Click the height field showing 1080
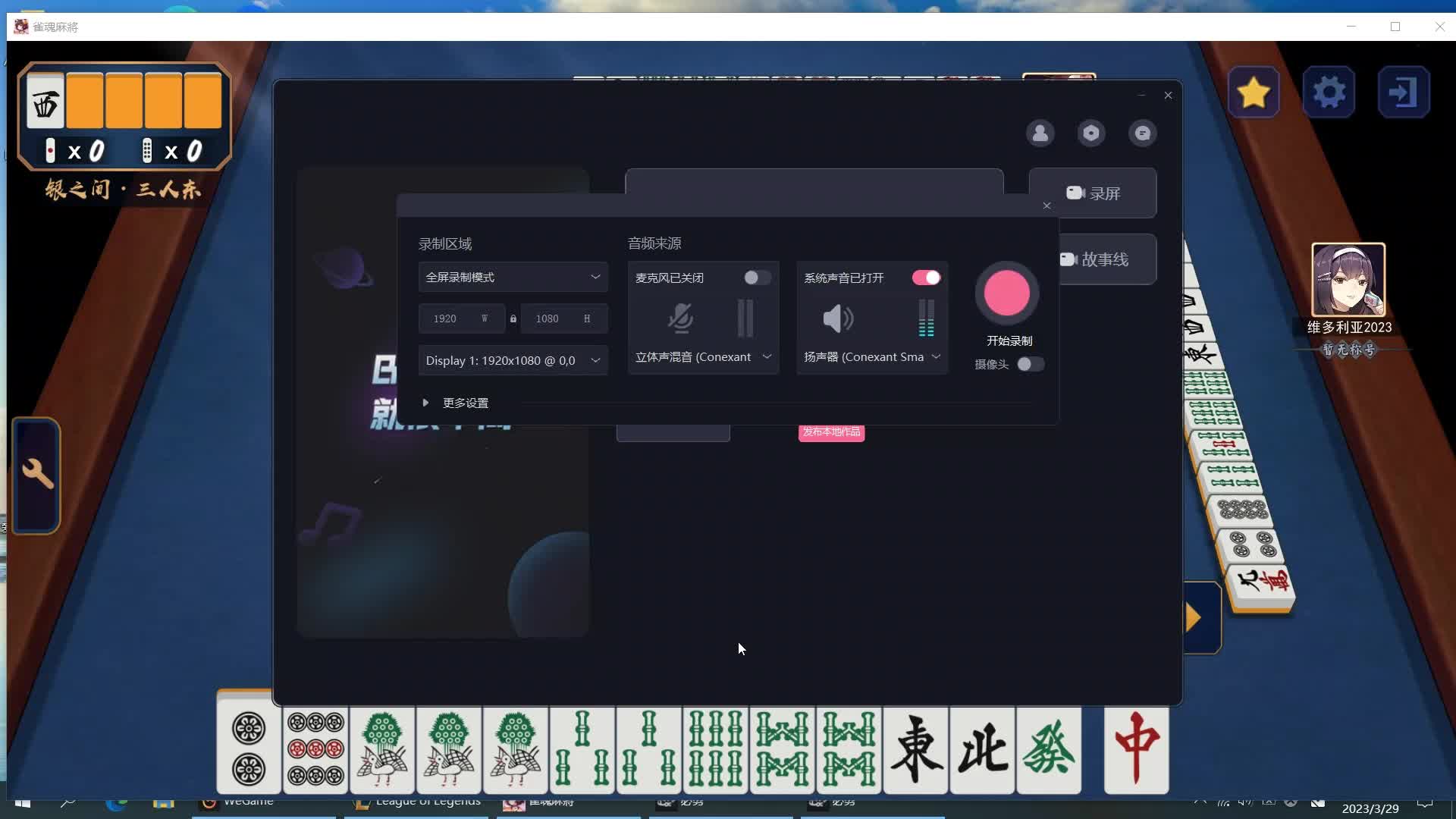Image resolution: width=1456 pixels, height=819 pixels. pyautogui.click(x=563, y=319)
